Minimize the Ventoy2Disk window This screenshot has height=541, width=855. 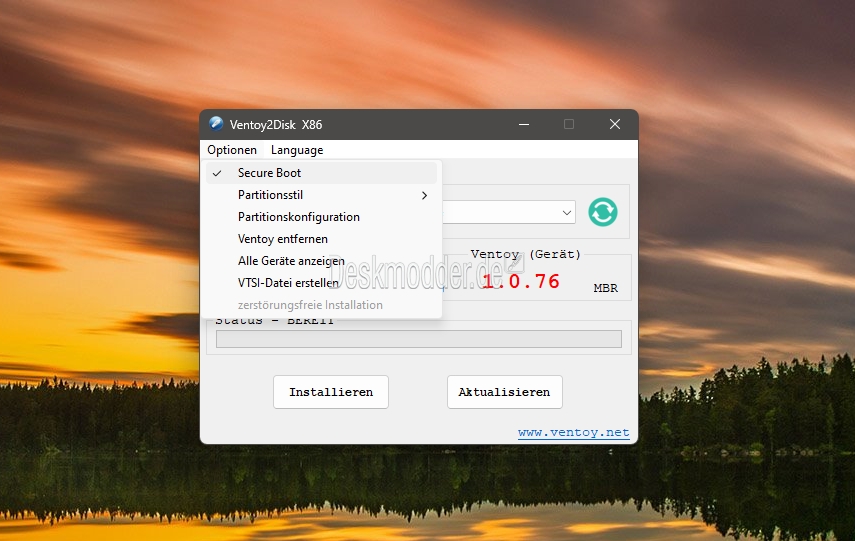tap(524, 124)
